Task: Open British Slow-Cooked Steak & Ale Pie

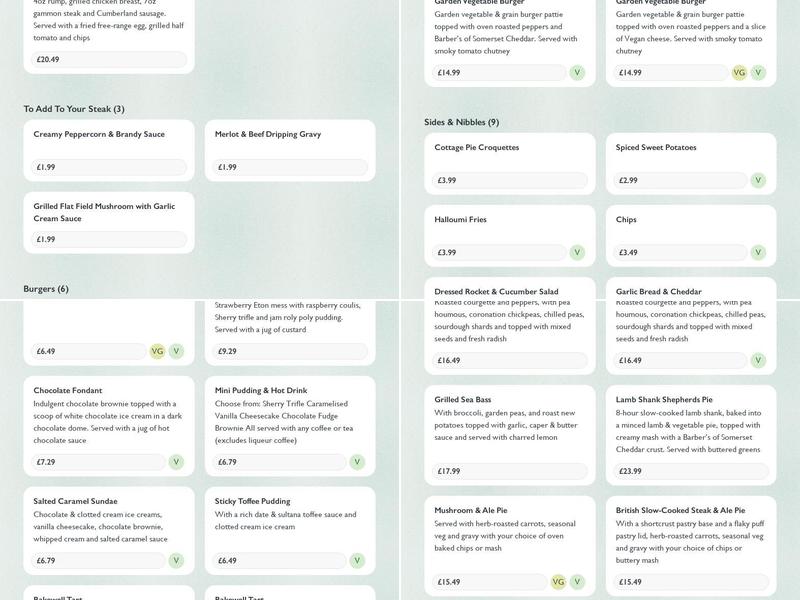Action: pos(680,510)
